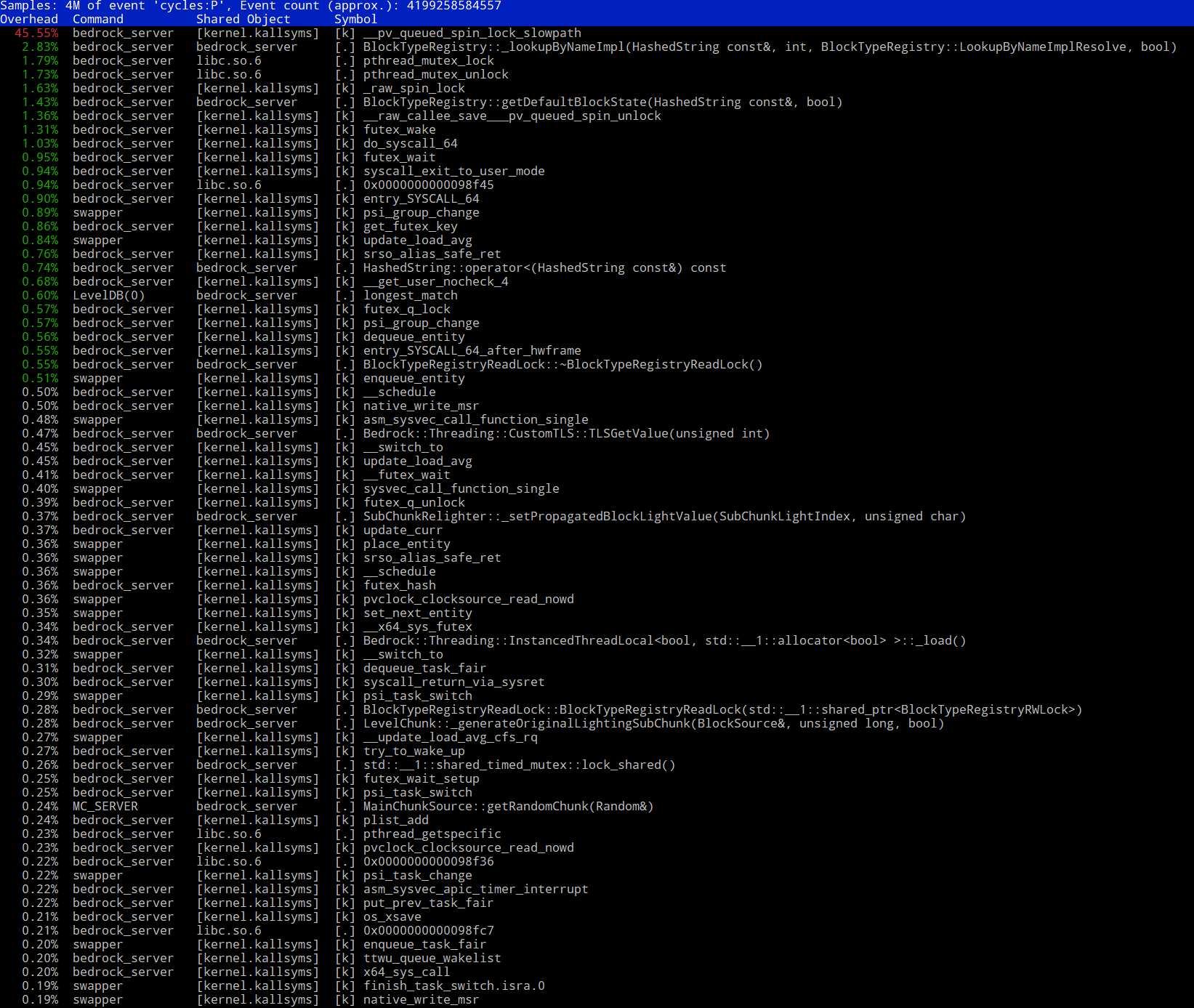Select the futex_wait_setup symbol
Viewport: 1194px width, 1008px height.
(421, 779)
